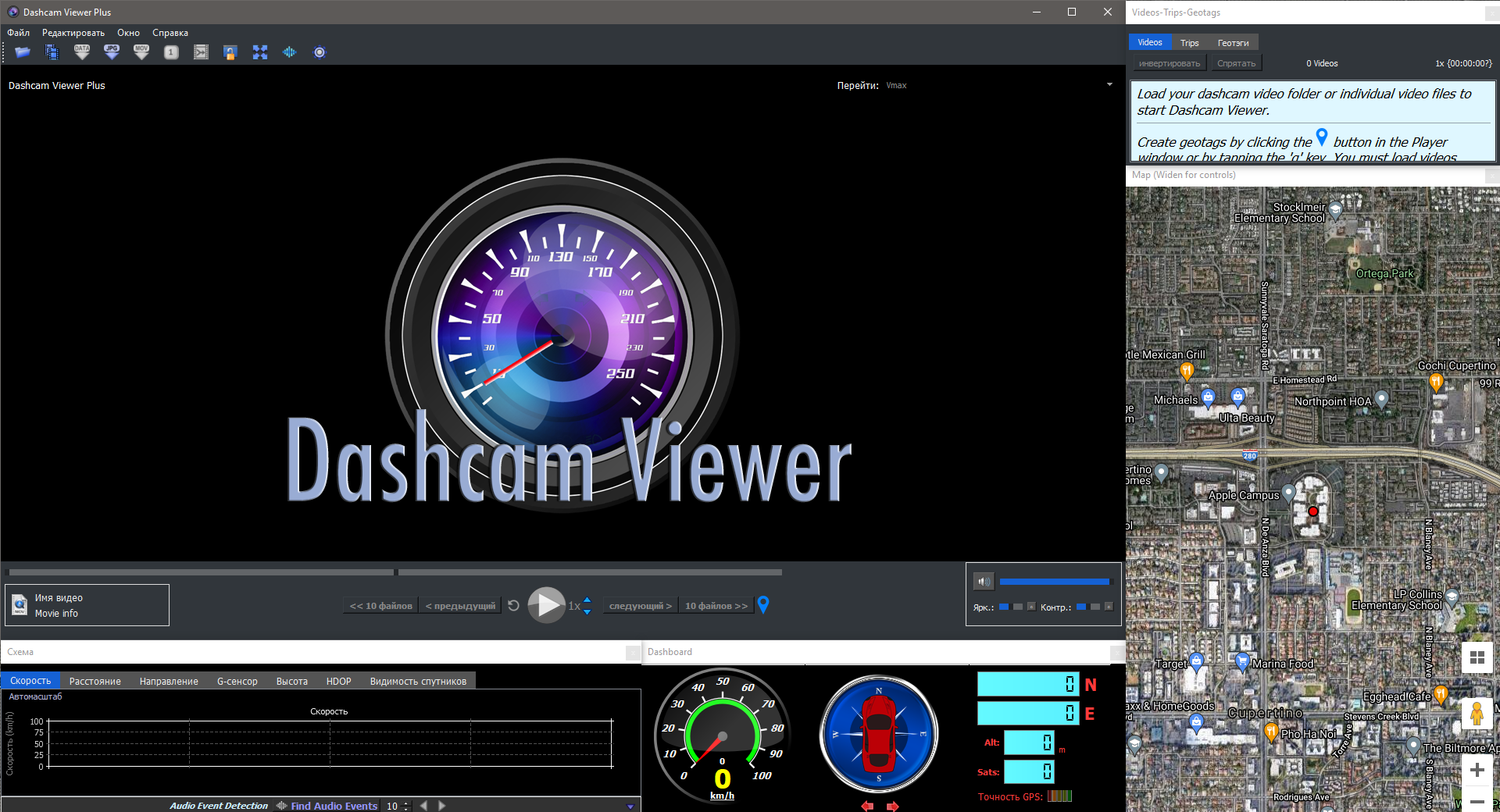Add a geotag with the blue pin button
Image resolution: width=1500 pixels, height=812 pixels.
[763, 605]
